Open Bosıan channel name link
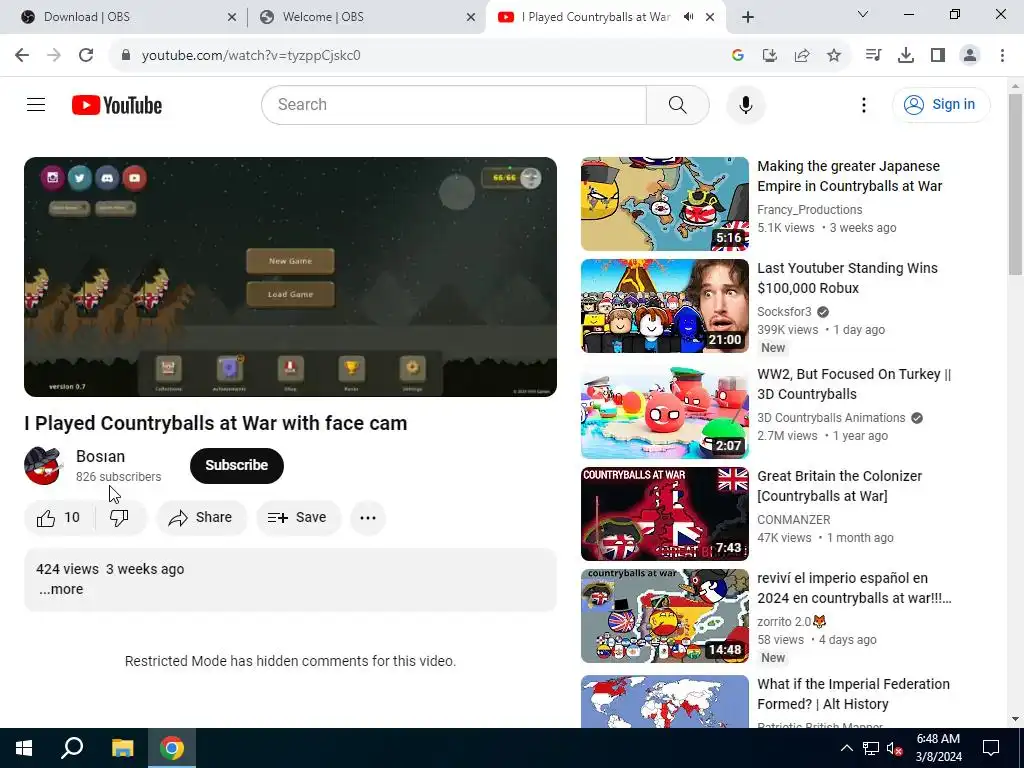 [x=101, y=456]
